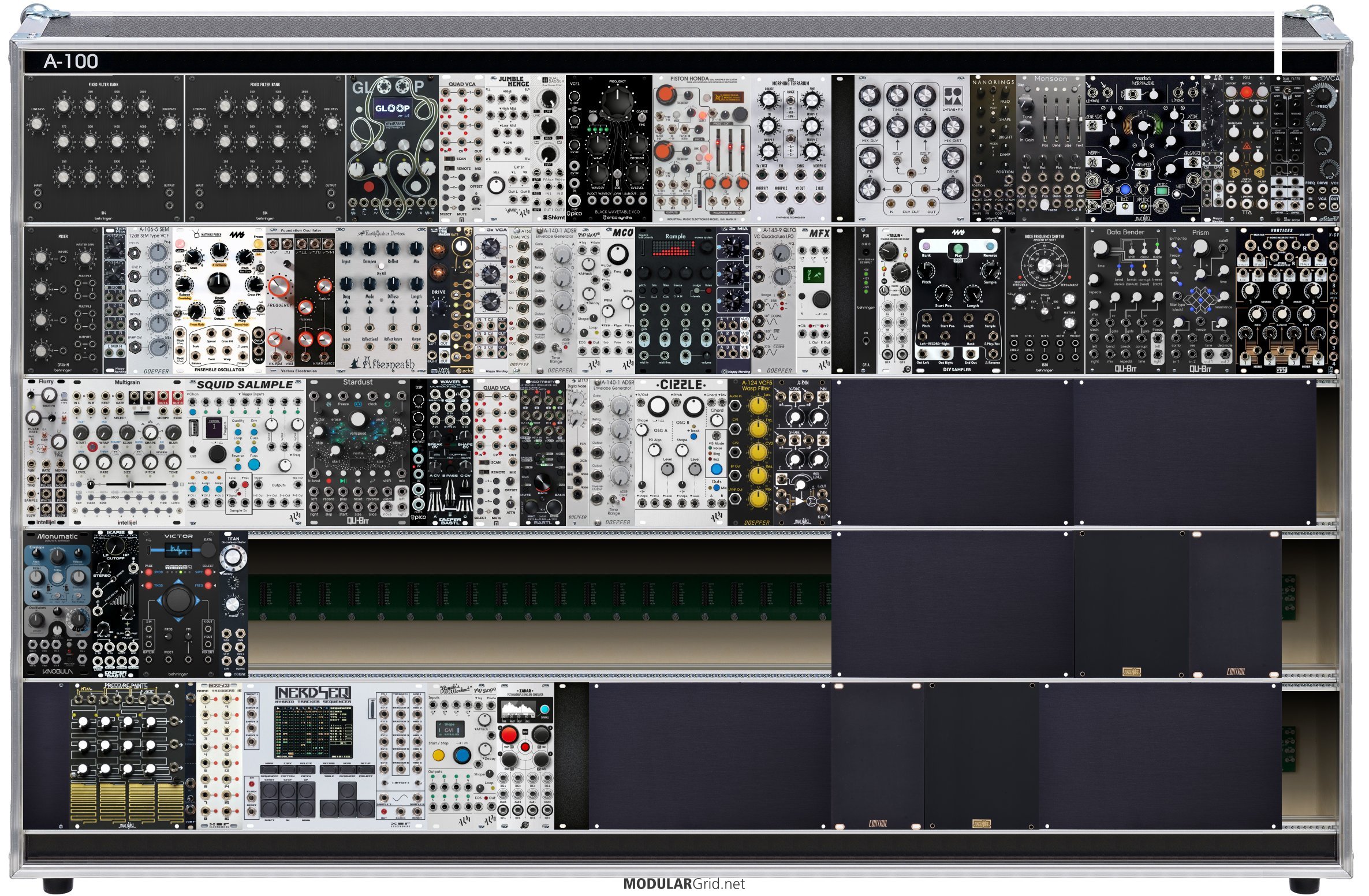1369x896 pixels.
Task: Click the red record dot on Stardust
Action: tap(329, 480)
